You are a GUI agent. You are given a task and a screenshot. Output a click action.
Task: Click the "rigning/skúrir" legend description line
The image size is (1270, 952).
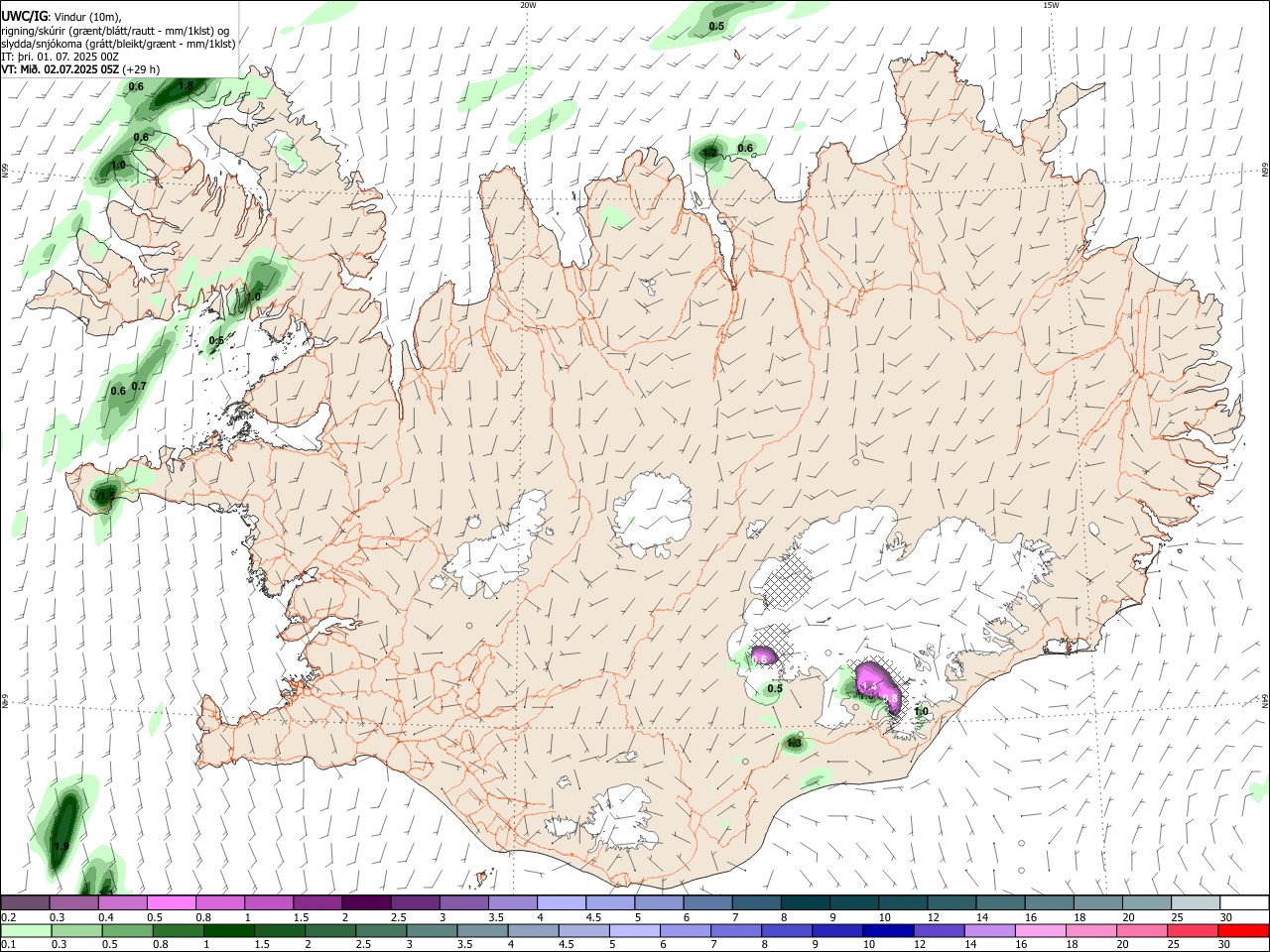(115, 30)
